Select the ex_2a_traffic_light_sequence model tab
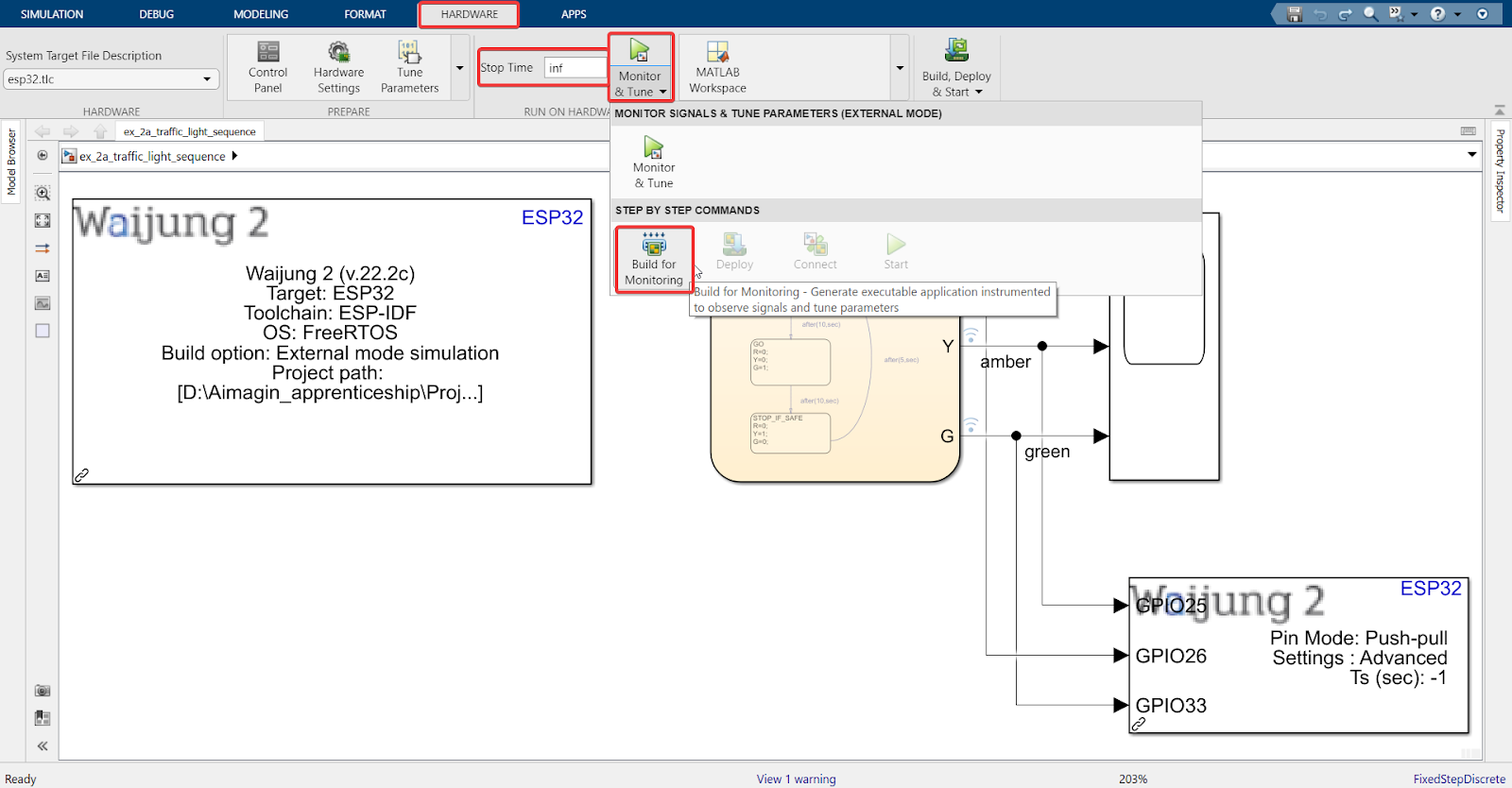Image resolution: width=1512 pixels, height=788 pixels. pos(189,131)
